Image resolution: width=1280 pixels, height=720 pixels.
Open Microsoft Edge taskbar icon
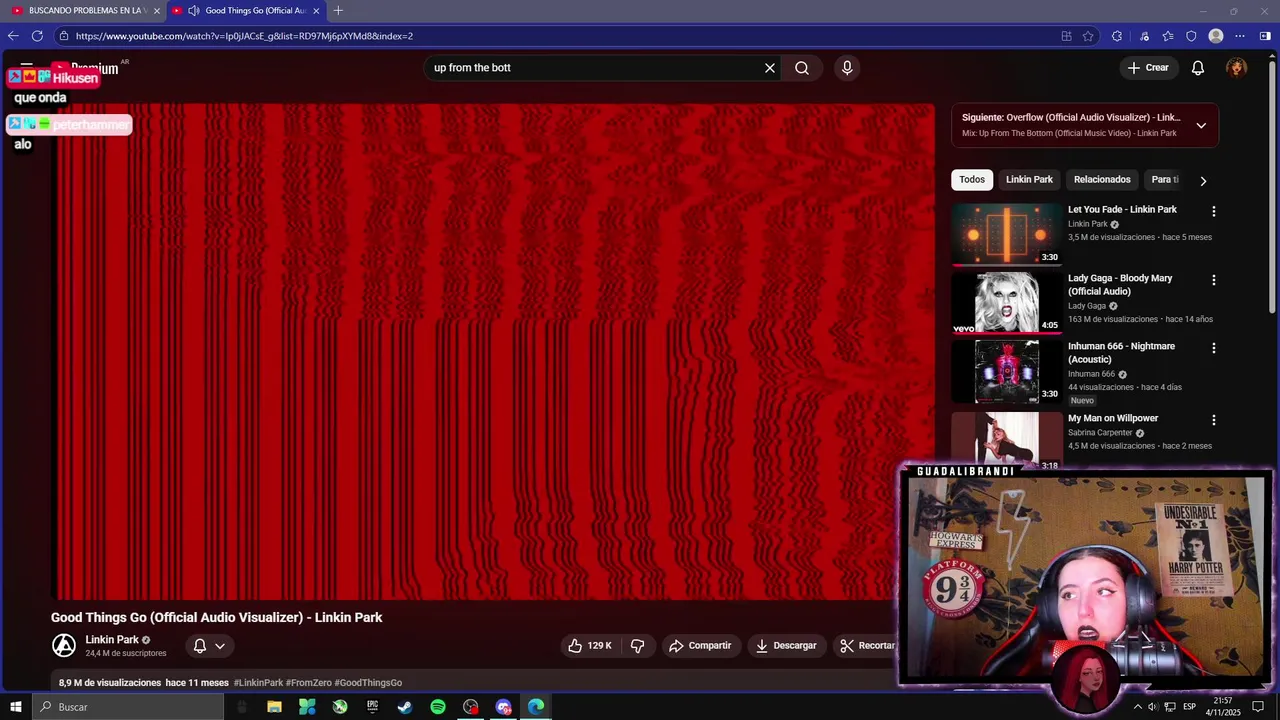point(536,707)
